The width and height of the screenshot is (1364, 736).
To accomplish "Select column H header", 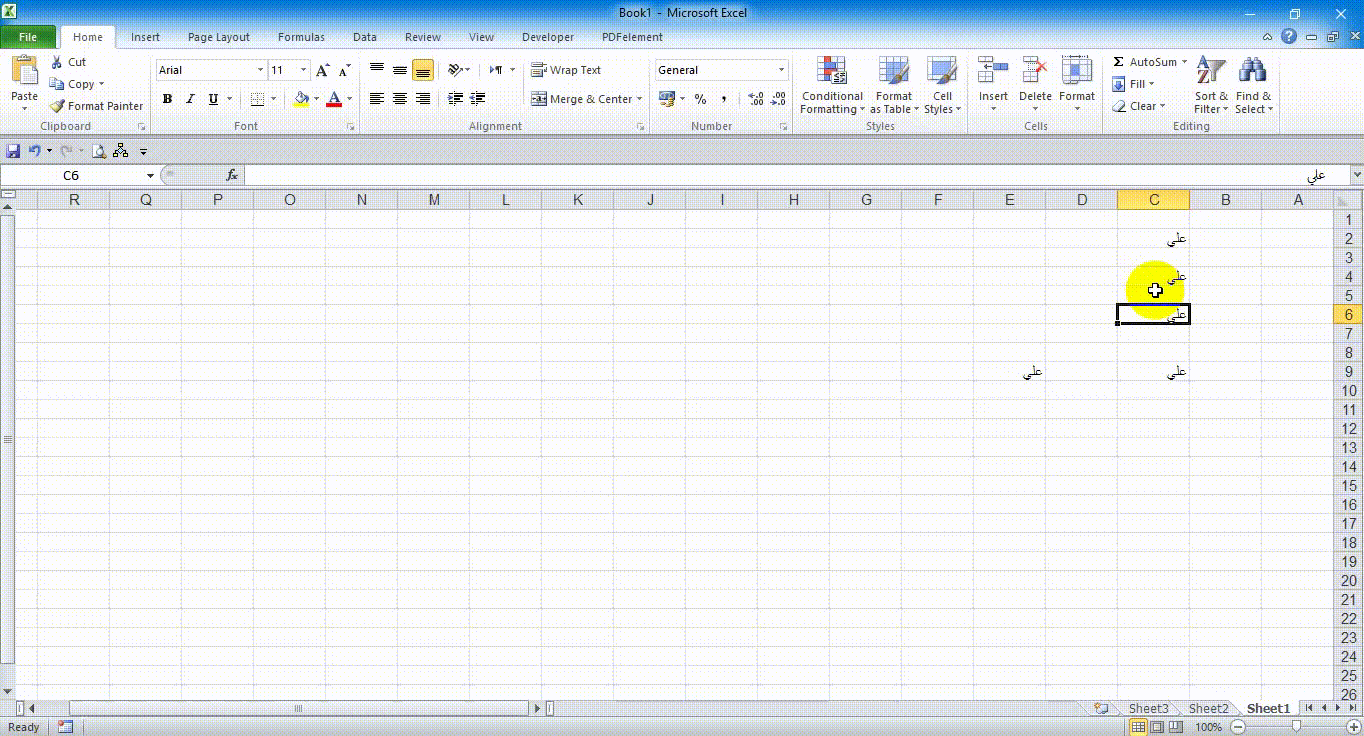I will 794,200.
